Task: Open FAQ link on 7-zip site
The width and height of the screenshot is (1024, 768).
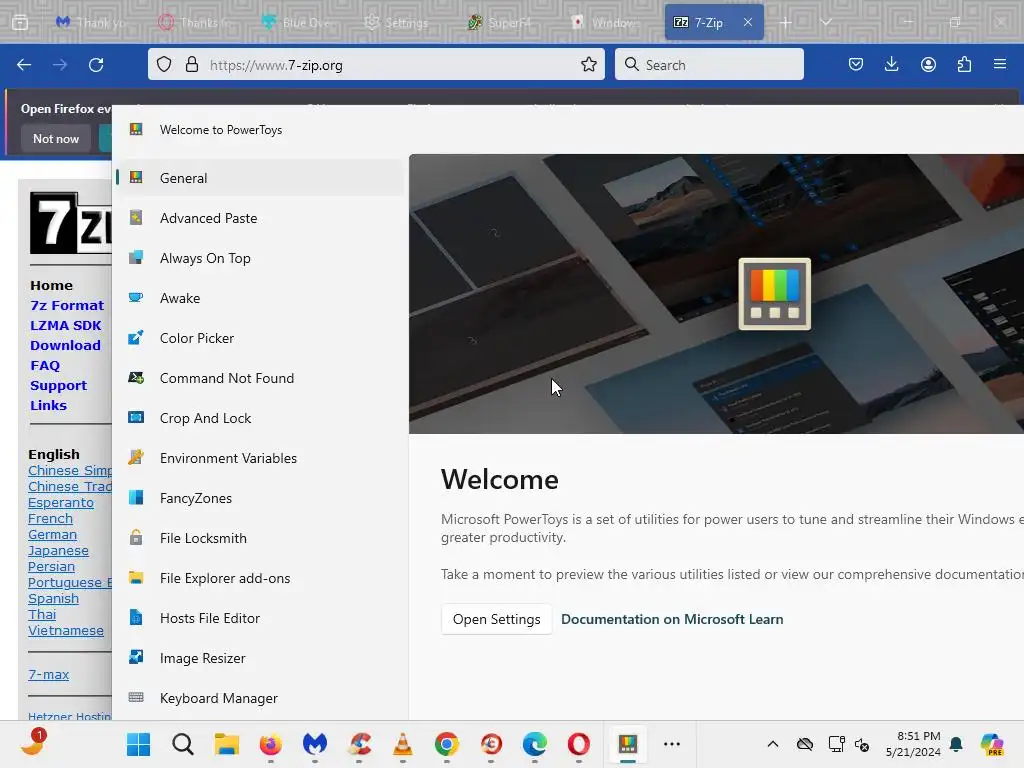Action: point(45,365)
